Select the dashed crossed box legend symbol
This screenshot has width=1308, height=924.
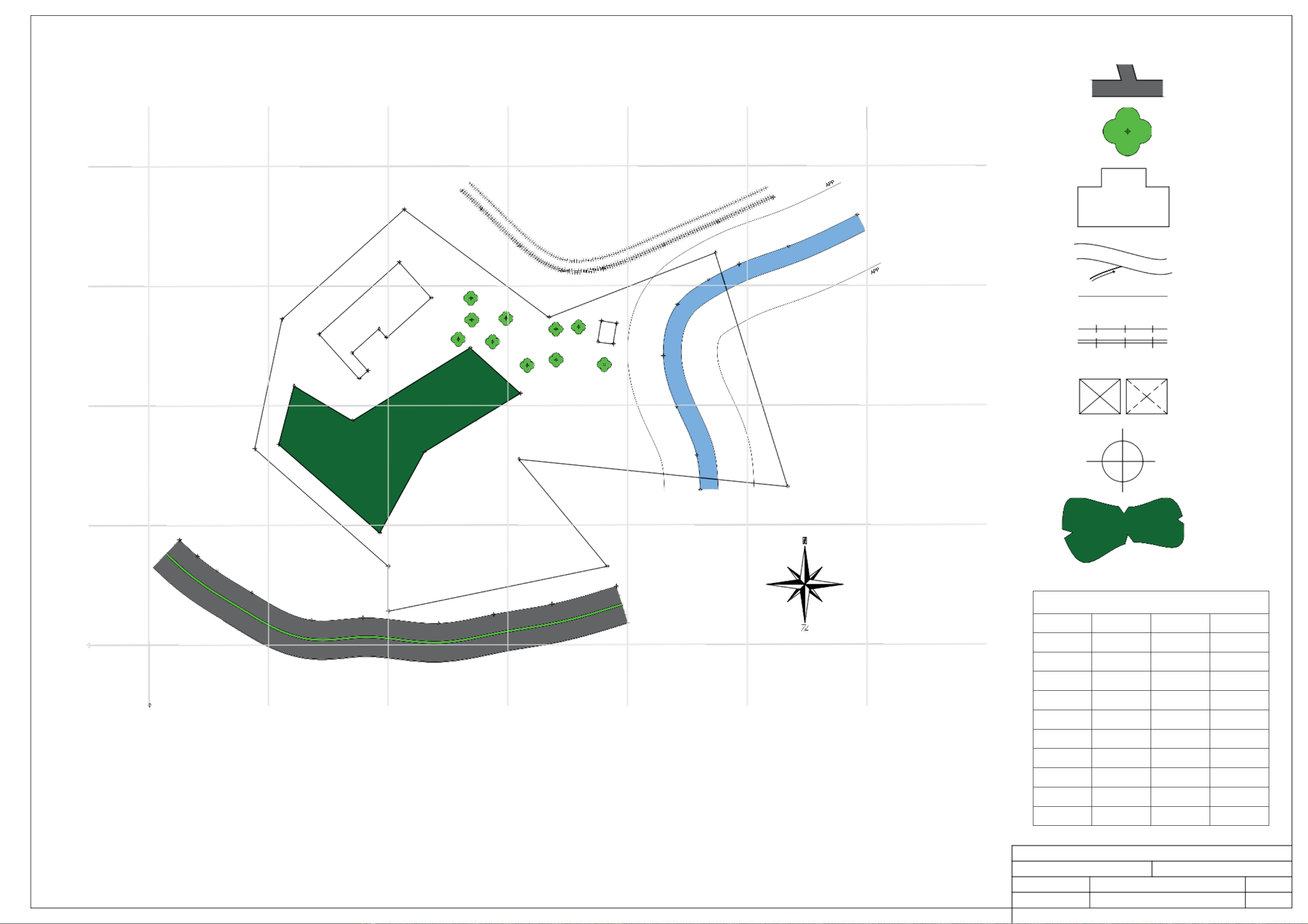click(x=1146, y=396)
